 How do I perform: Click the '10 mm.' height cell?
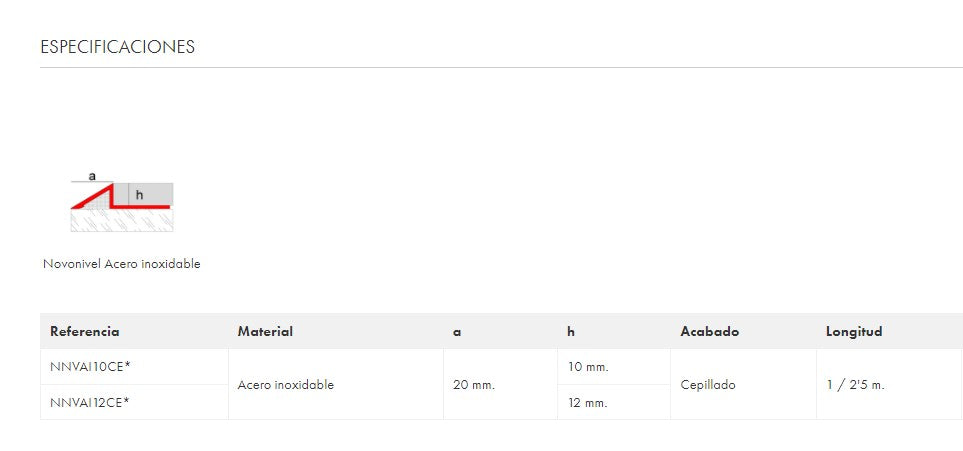point(588,367)
